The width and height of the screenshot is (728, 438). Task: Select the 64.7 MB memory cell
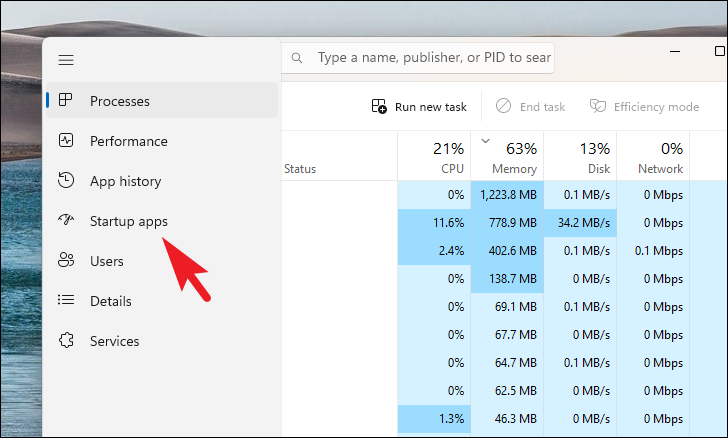click(x=507, y=362)
